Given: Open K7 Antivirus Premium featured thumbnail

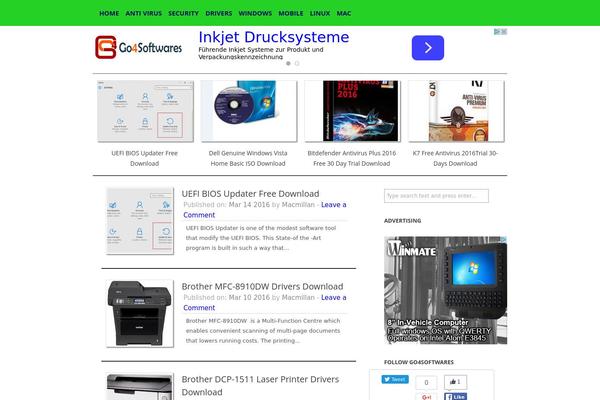Looking at the screenshot, I should [x=456, y=111].
